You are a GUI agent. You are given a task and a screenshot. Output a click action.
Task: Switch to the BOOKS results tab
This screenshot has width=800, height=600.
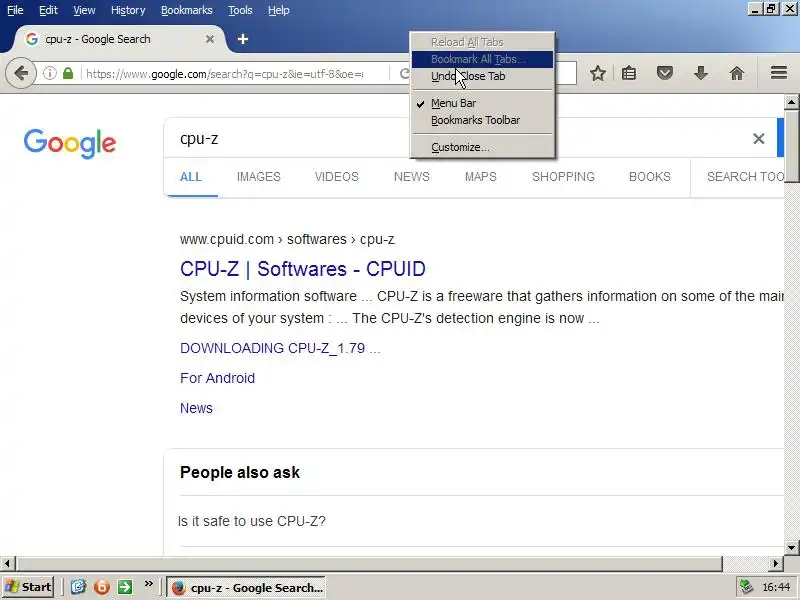coord(649,177)
